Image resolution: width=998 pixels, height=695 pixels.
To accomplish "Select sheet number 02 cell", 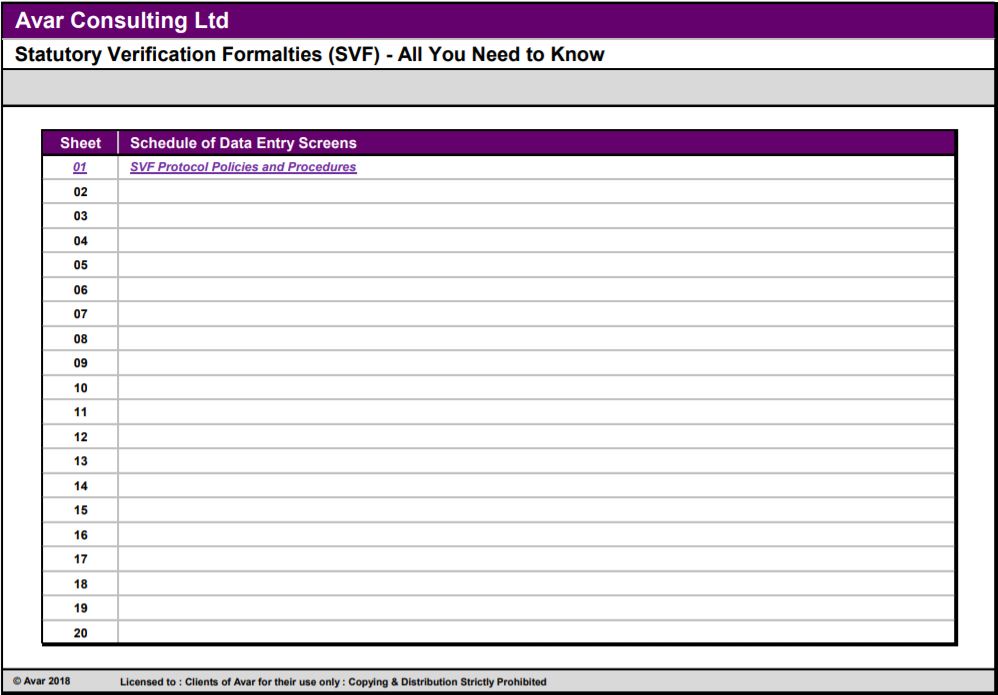I will pyautogui.click(x=80, y=192).
